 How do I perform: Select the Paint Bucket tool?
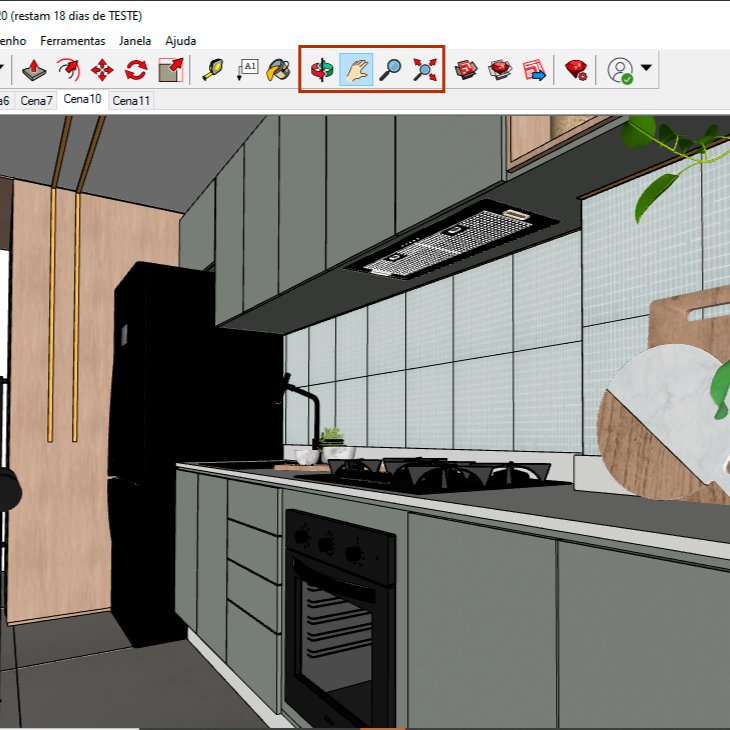point(278,70)
